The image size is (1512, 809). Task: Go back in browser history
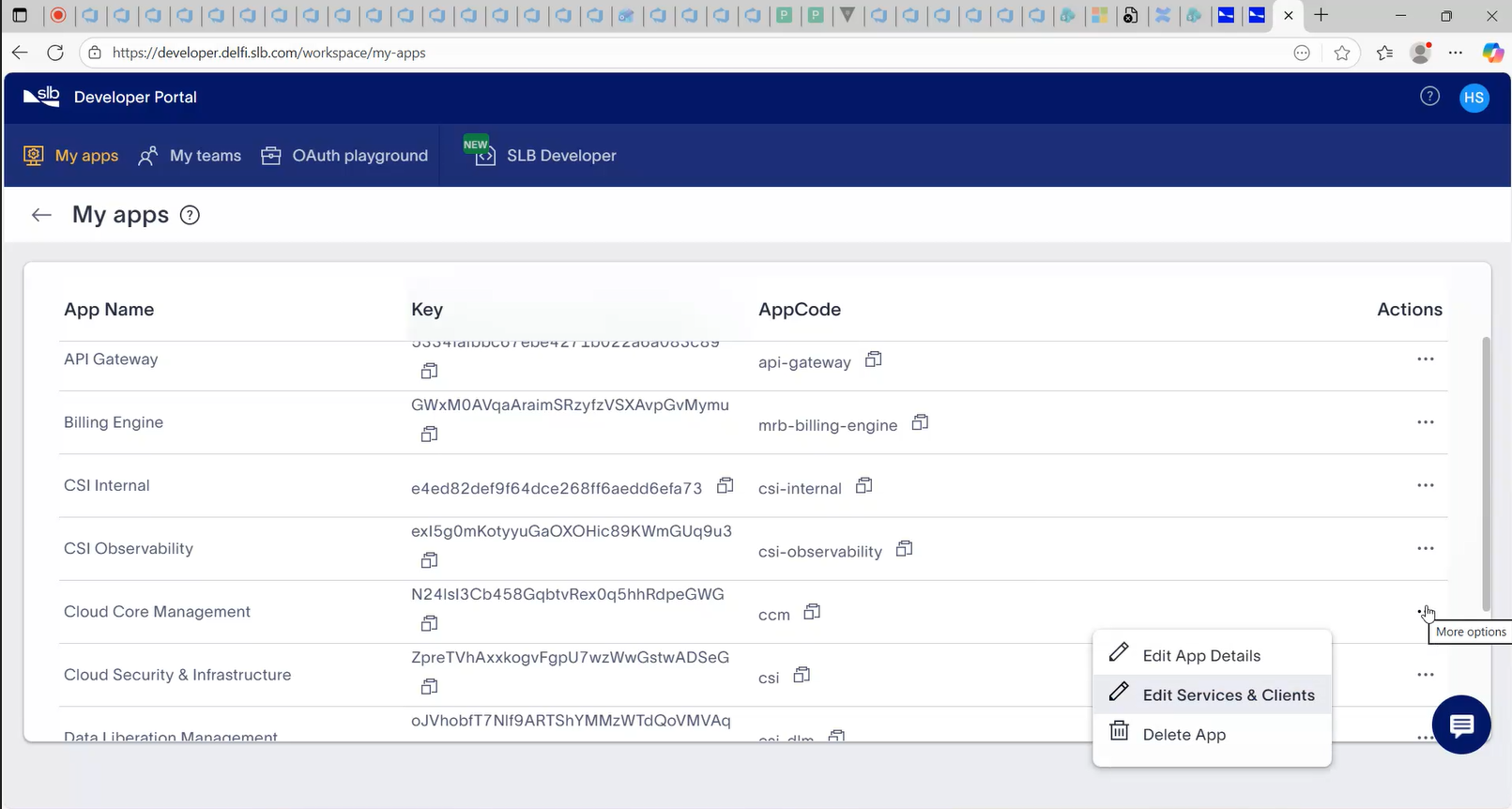click(x=20, y=53)
